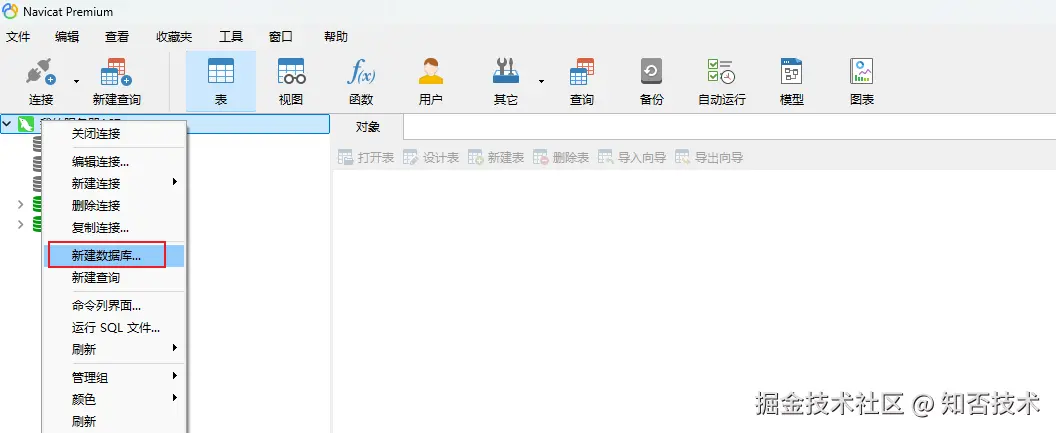Choose 新建数据库... in the context menu

(x=114, y=256)
